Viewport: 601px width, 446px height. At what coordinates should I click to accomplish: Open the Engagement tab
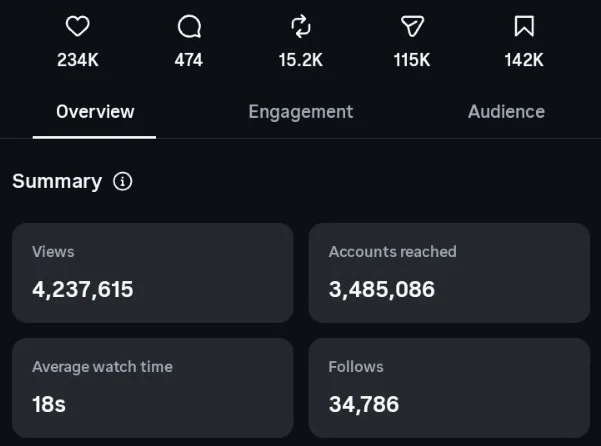click(300, 112)
